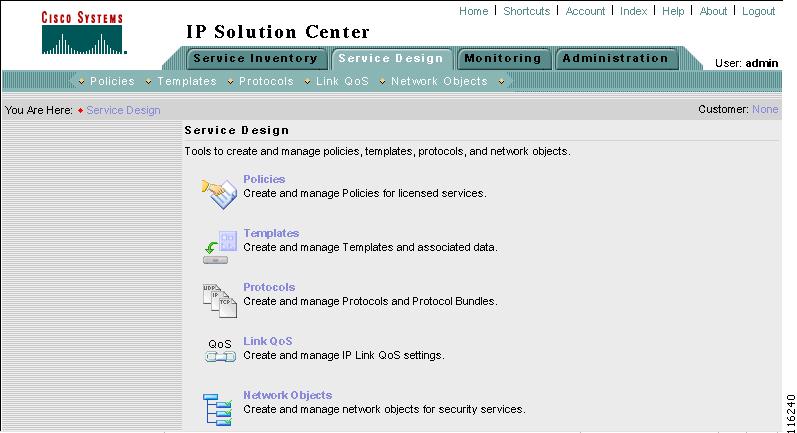
Task: Go to the Home link
Action: pos(473,11)
